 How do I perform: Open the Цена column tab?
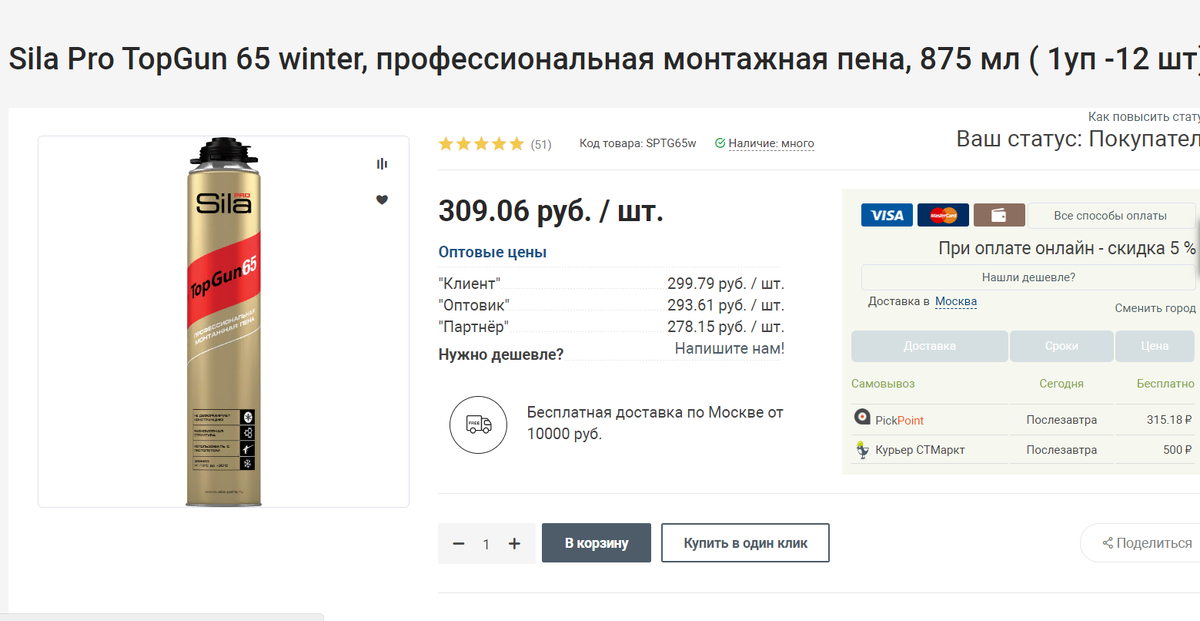coord(1155,346)
